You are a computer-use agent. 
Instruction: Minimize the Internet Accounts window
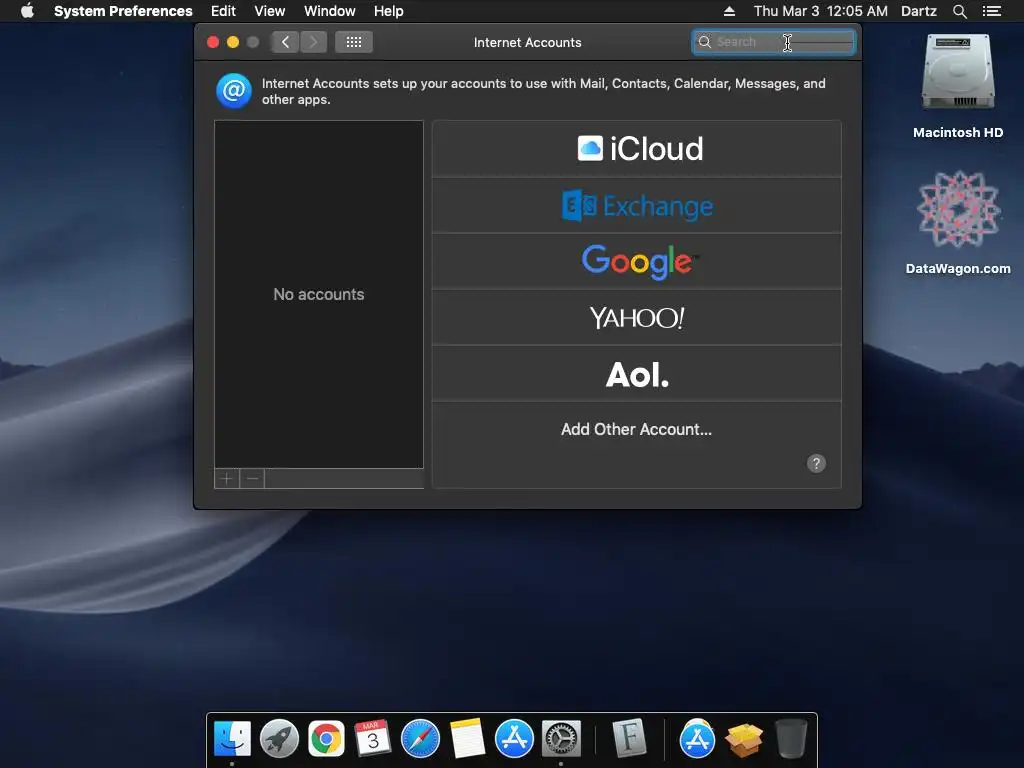(x=232, y=42)
